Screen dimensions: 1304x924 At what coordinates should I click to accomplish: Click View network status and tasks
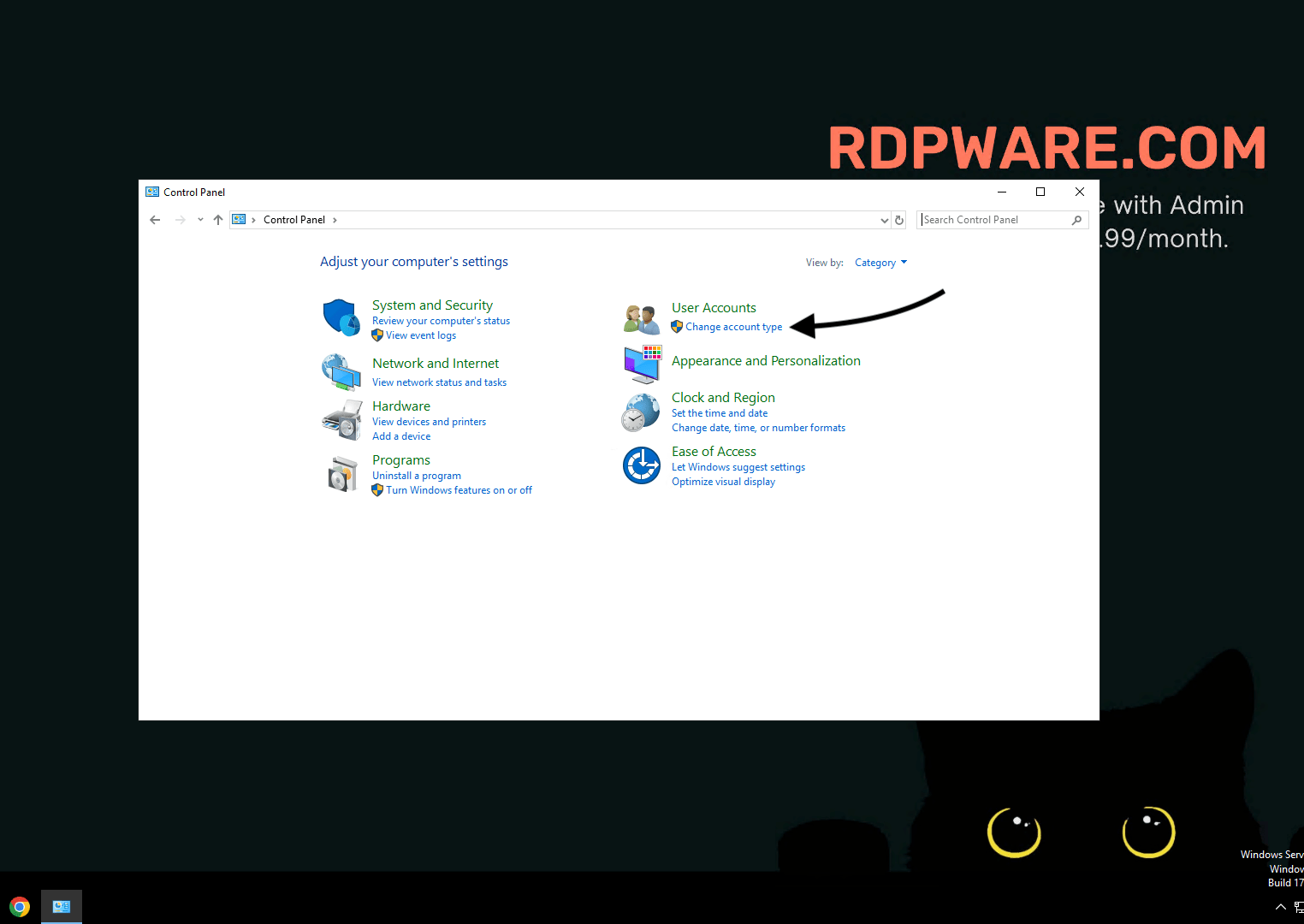[x=439, y=382]
